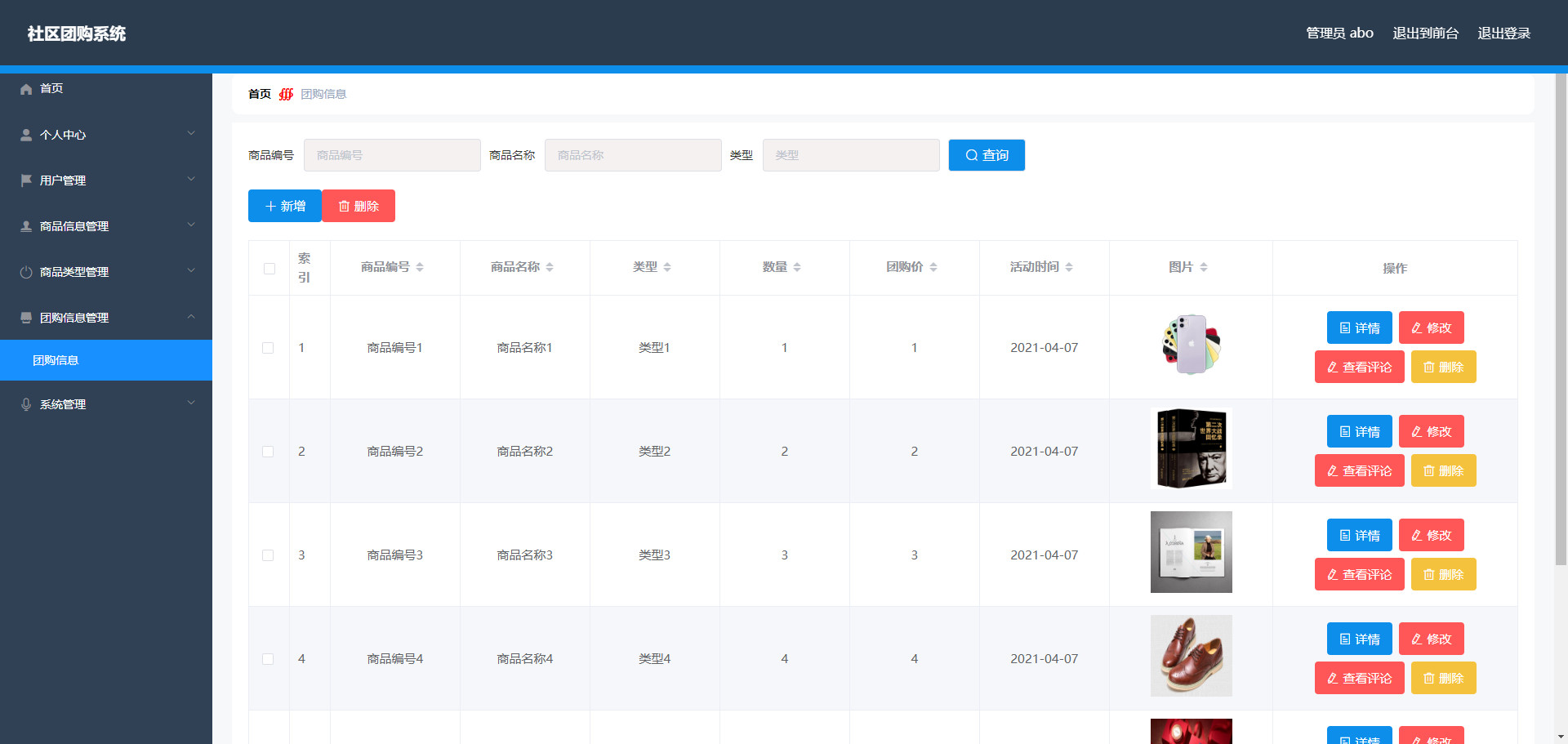Click the page vertical scrollbar
Screen dimensions: 1568x744
pos(1561,319)
